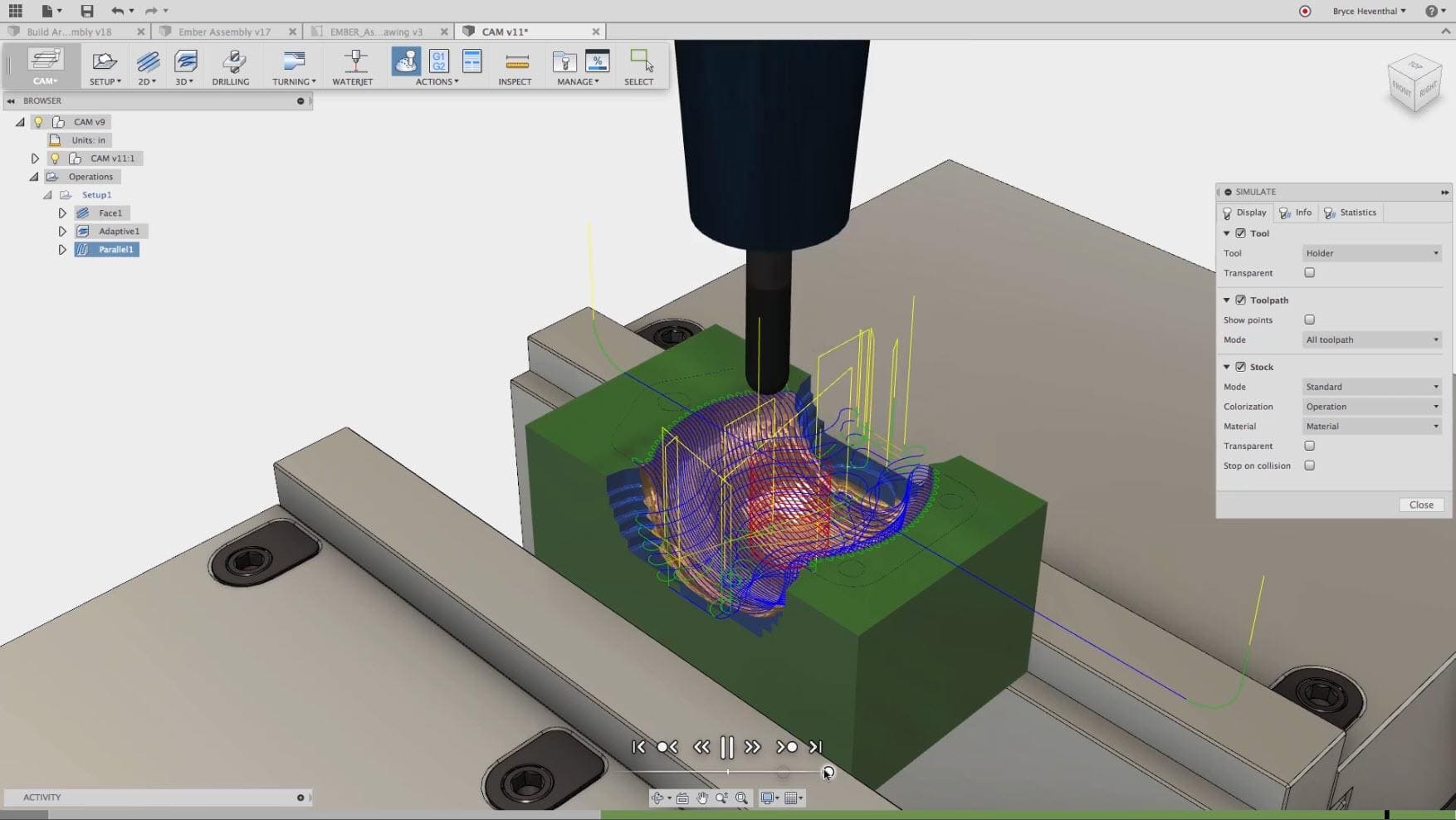1456x820 pixels.
Task: Click the Setup Sheet icon
Action: tap(471, 61)
